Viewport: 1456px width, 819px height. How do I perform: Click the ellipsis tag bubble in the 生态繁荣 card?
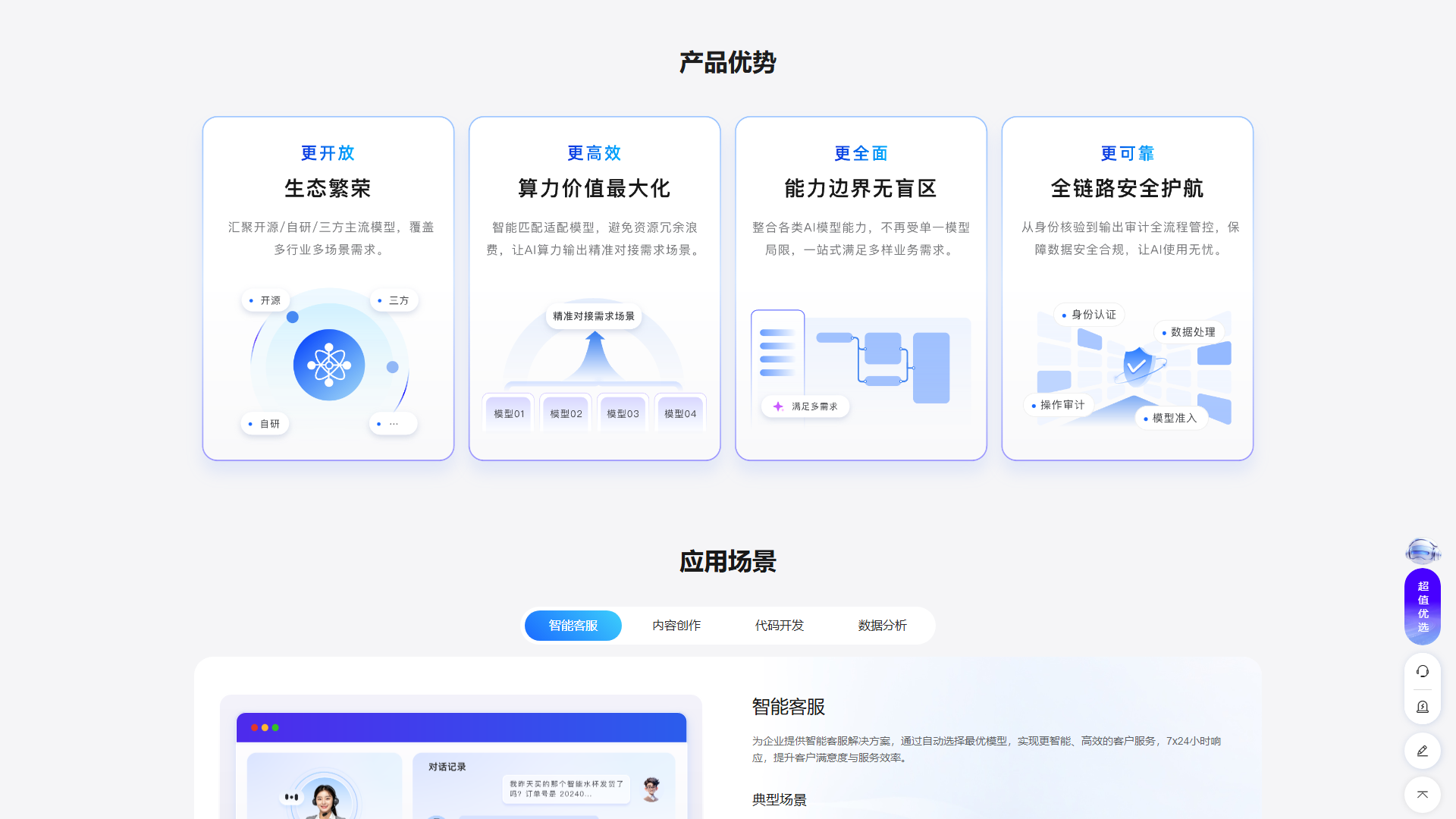click(x=393, y=424)
